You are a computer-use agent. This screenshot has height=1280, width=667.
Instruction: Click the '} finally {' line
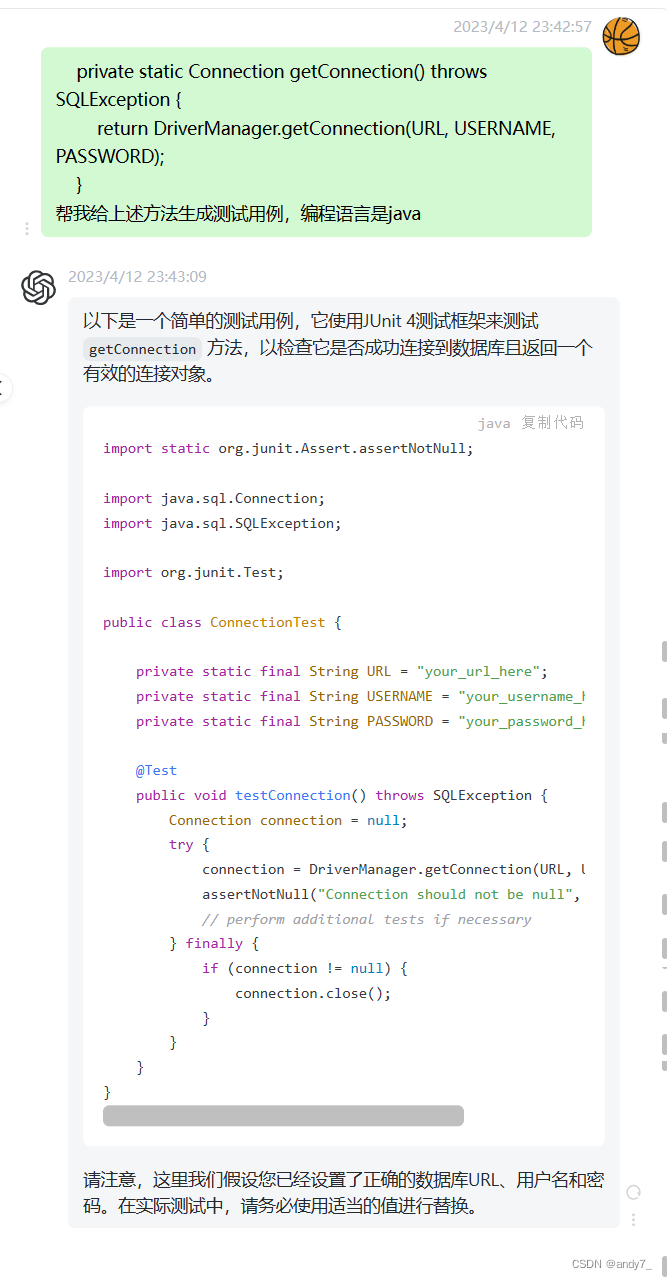pos(214,943)
